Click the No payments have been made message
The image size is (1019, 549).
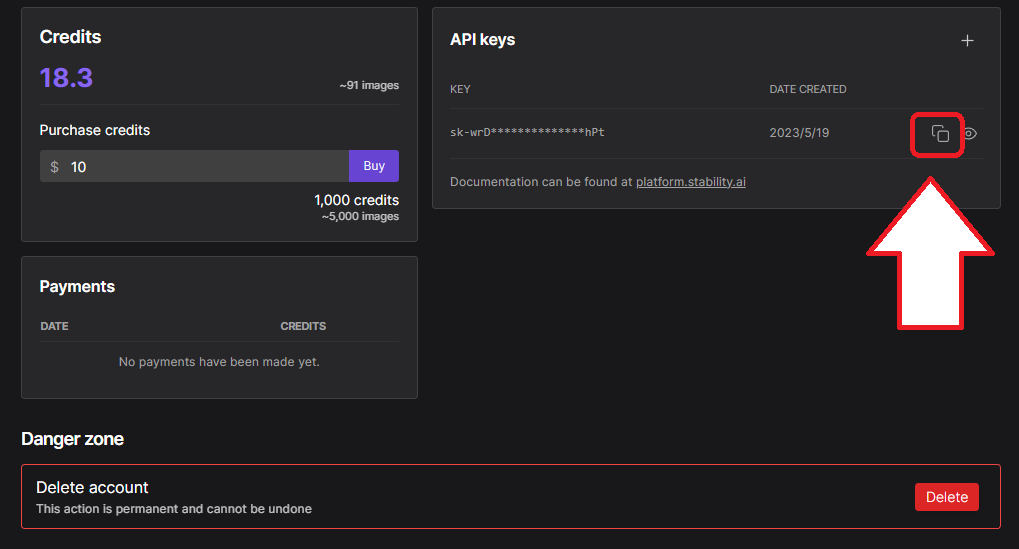(219, 362)
